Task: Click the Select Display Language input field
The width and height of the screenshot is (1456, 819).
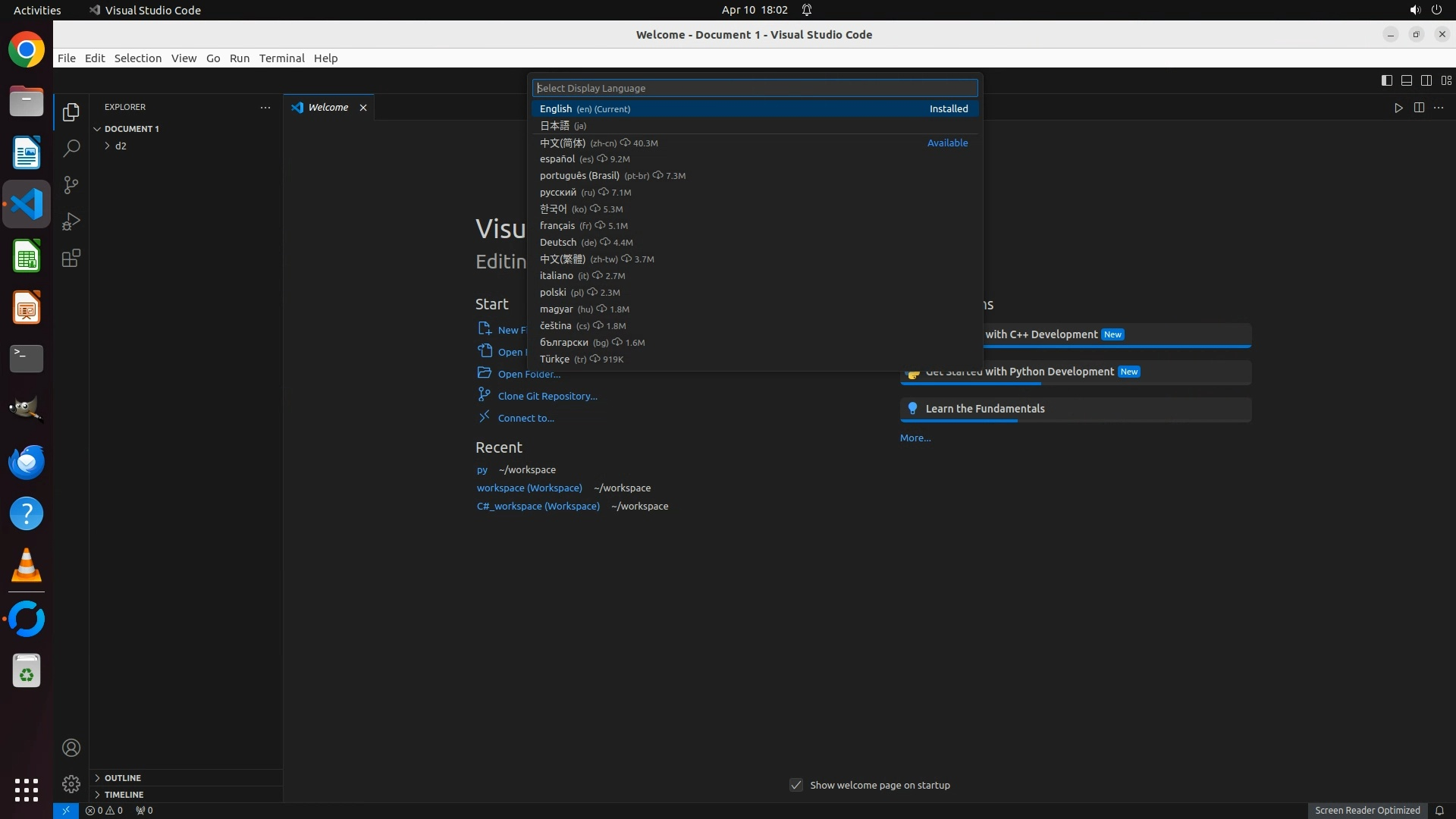Action: pos(755,88)
